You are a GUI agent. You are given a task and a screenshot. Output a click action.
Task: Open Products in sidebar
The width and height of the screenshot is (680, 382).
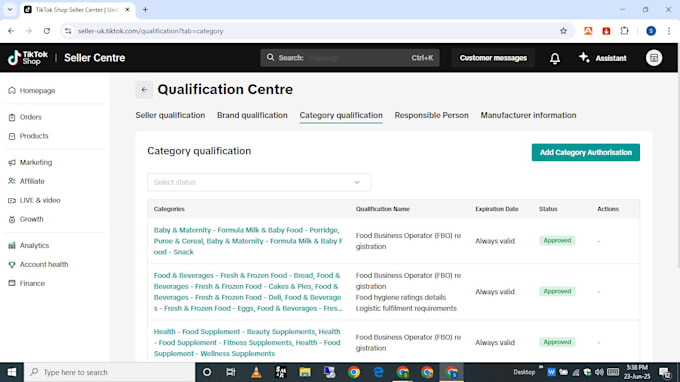pos(34,136)
